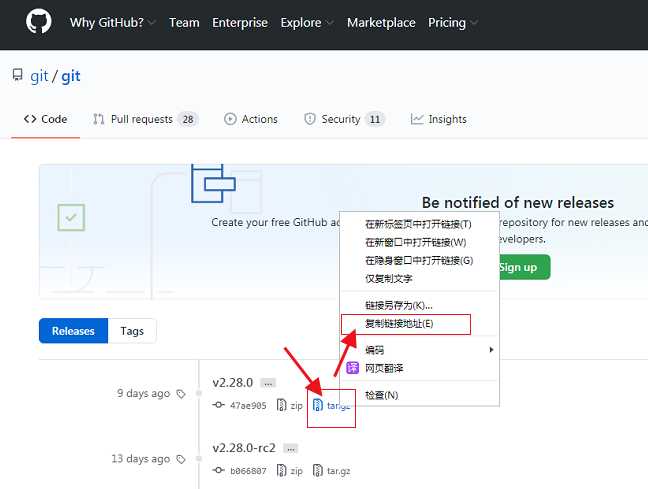The height and width of the screenshot is (489, 648).
Task: Go to Marketplace
Action: [x=381, y=22]
